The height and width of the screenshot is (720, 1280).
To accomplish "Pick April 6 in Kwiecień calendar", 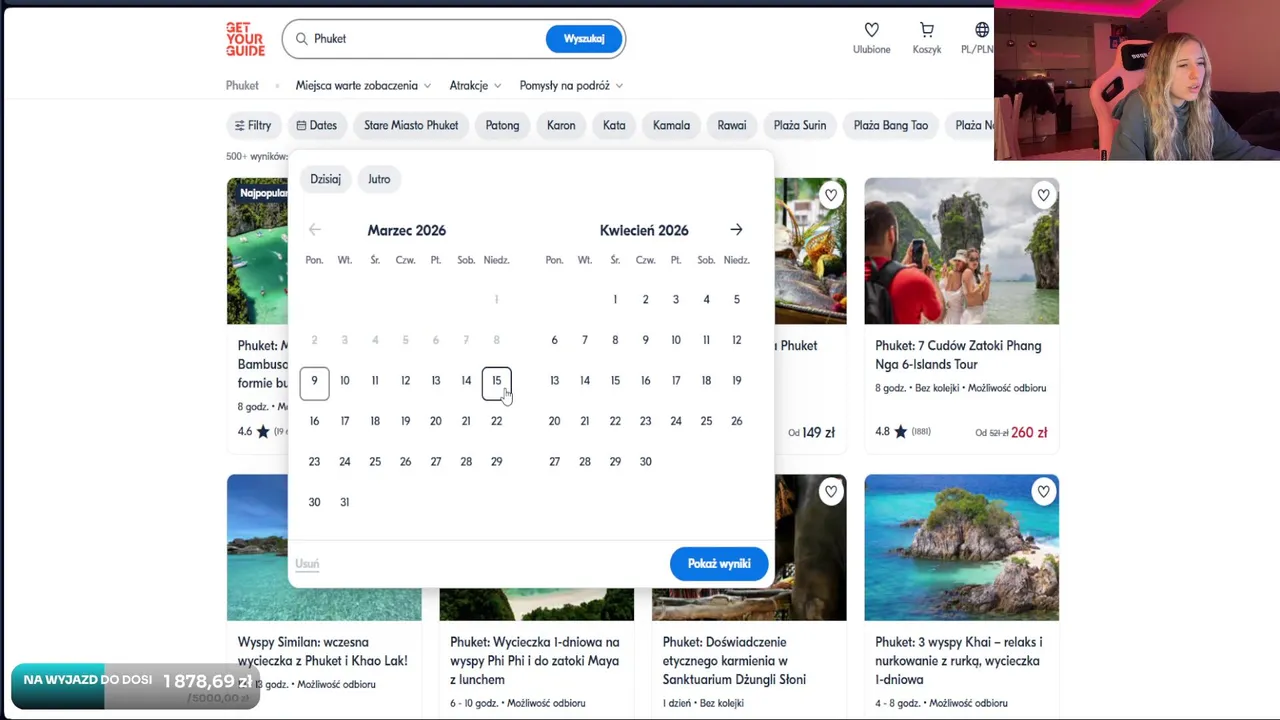I will point(554,340).
